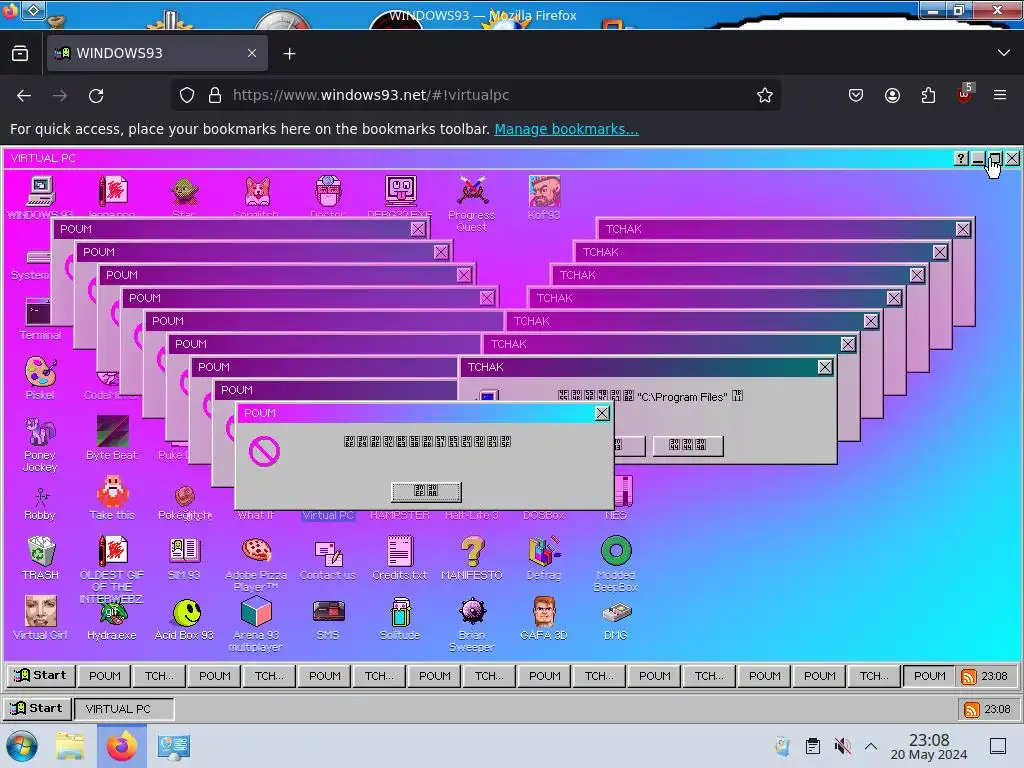Open the Brian Sweeper mine icon
This screenshot has width=1024, height=768.
pos(472,624)
